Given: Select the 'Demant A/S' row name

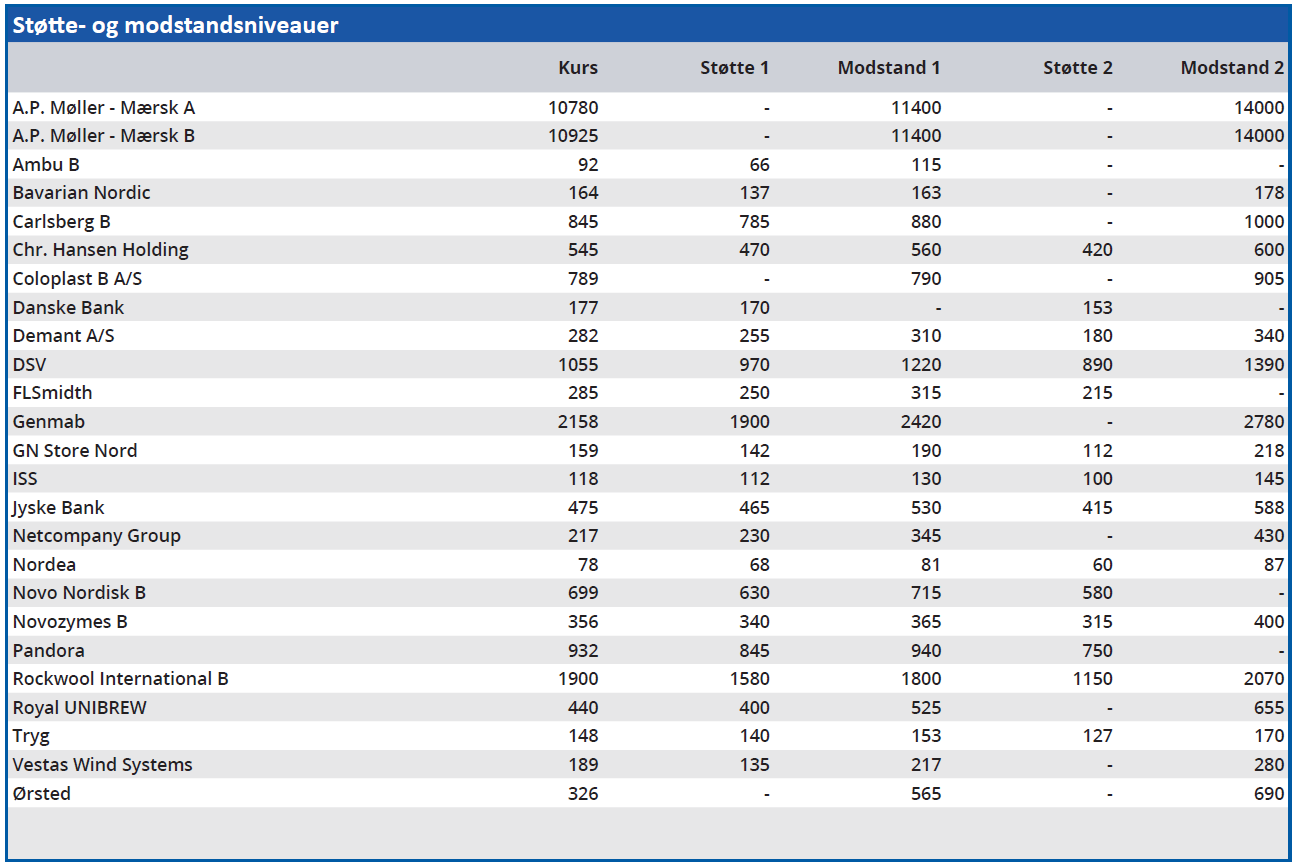Looking at the screenshot, I should (64, 336).
